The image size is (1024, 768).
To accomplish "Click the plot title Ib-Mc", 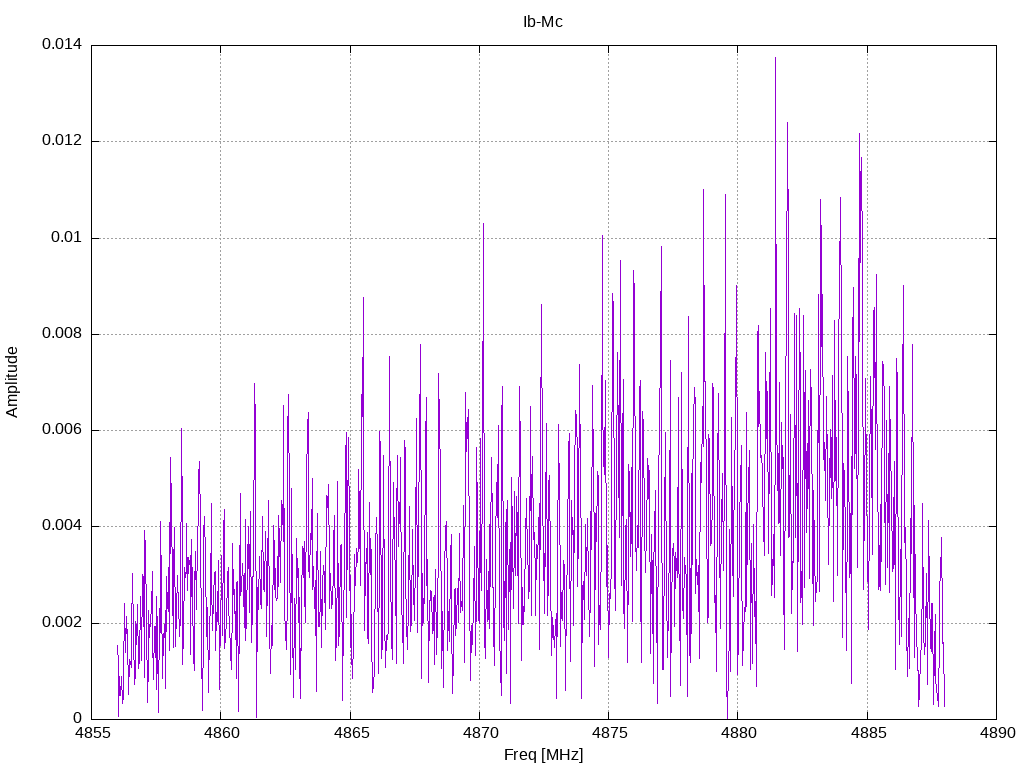I will click(x=543, y=22).
